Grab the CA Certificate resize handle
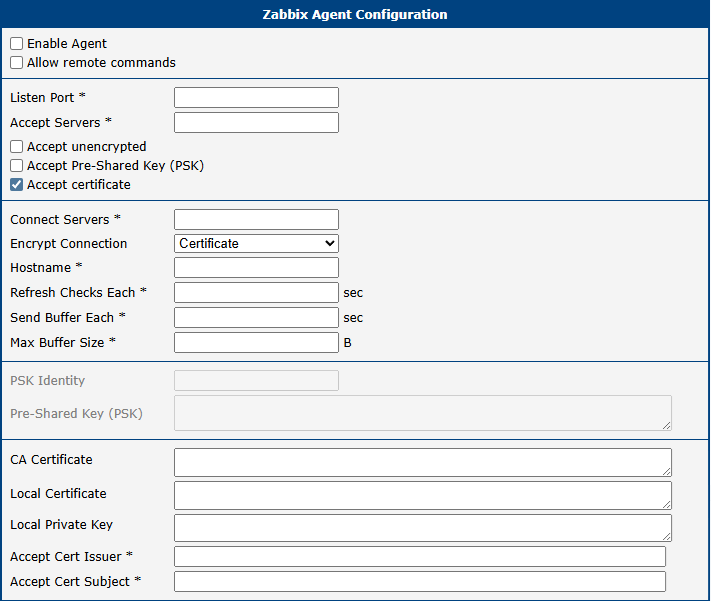Viewport: 711px width, 601px height. 667,472
